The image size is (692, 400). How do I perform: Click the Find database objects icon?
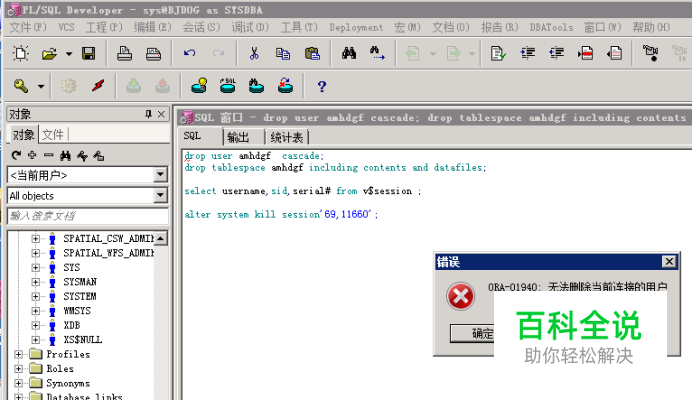pyautogui.click(x=256, y=86)
